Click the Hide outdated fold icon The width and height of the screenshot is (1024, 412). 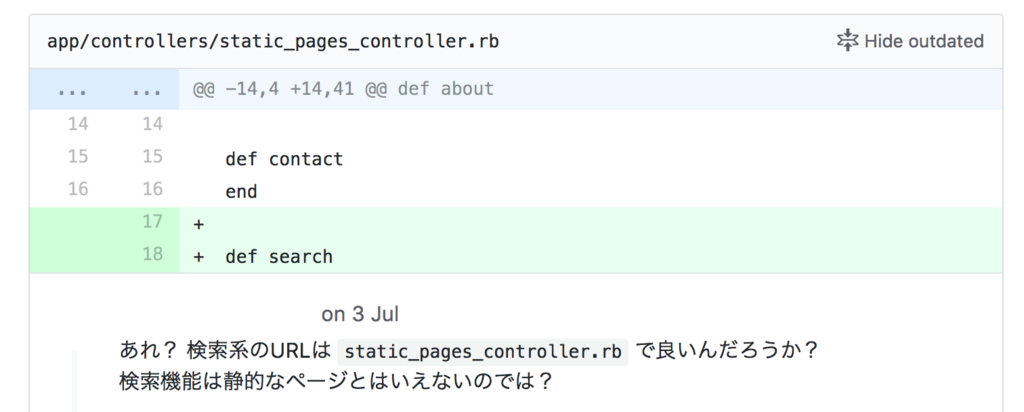click(x=847, y=40)
